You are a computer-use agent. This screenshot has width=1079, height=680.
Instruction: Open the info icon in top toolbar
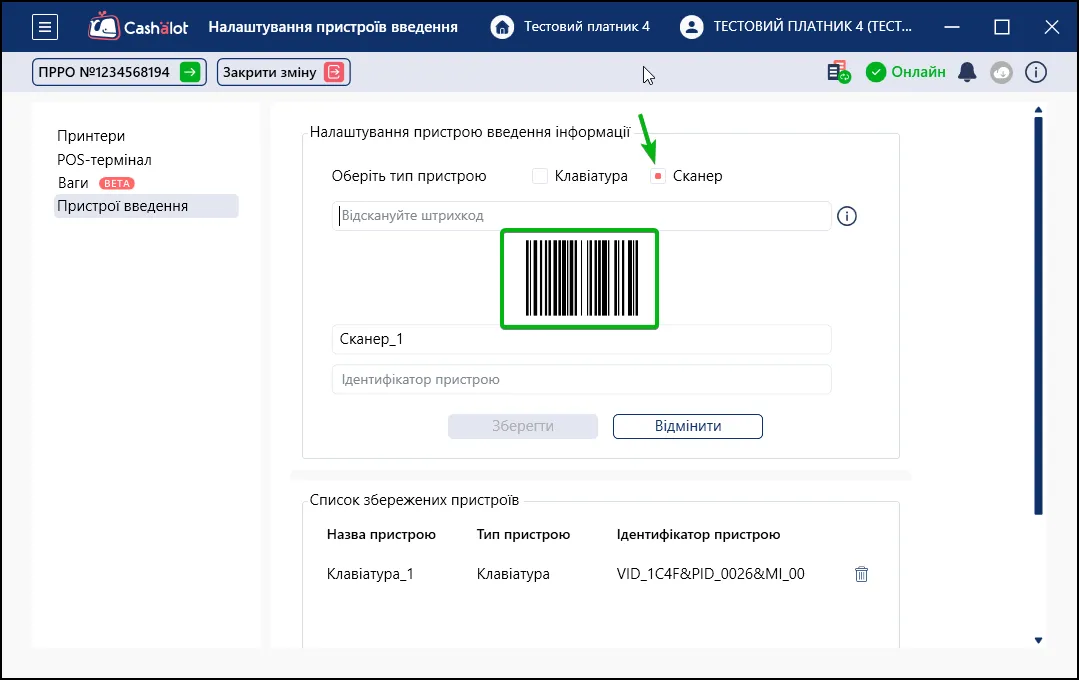pyautogui.click(x=1036, y=72)
